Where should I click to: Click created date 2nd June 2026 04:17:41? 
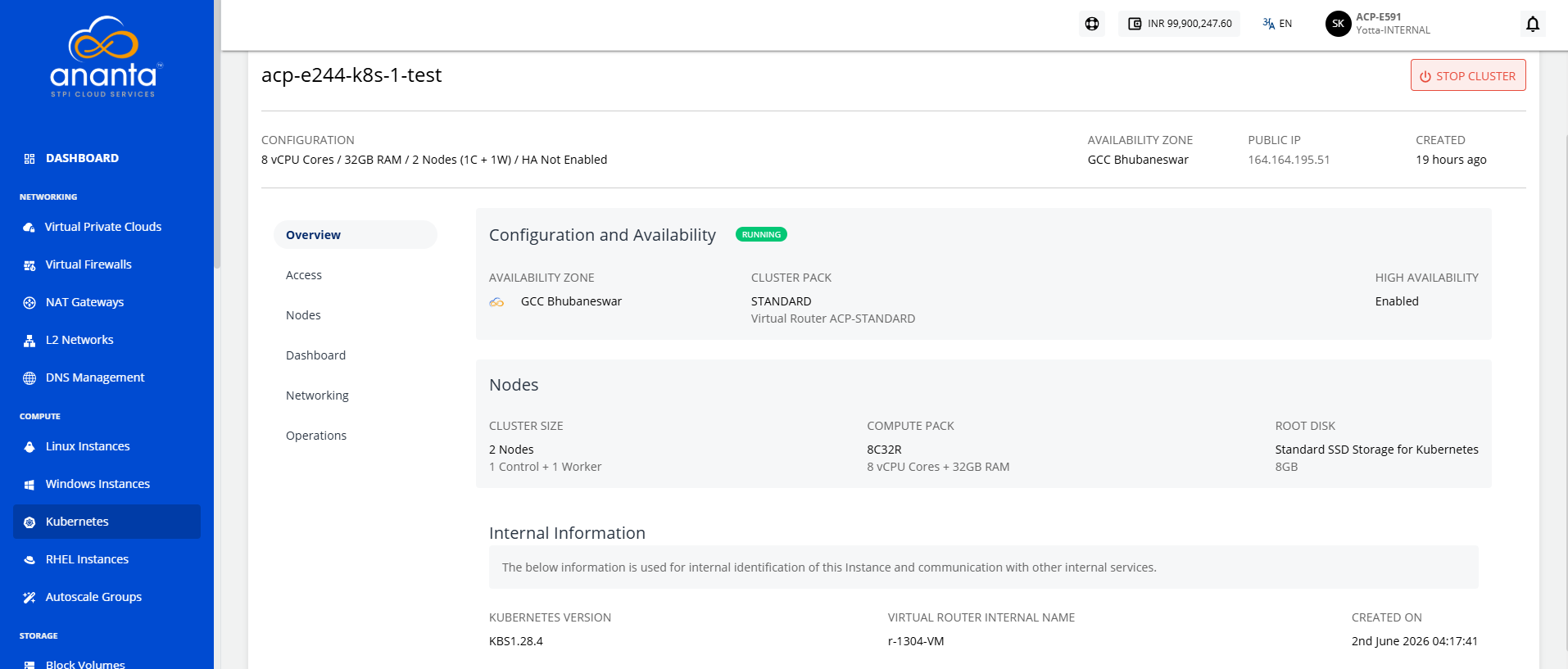click(x=1415, y=641)
